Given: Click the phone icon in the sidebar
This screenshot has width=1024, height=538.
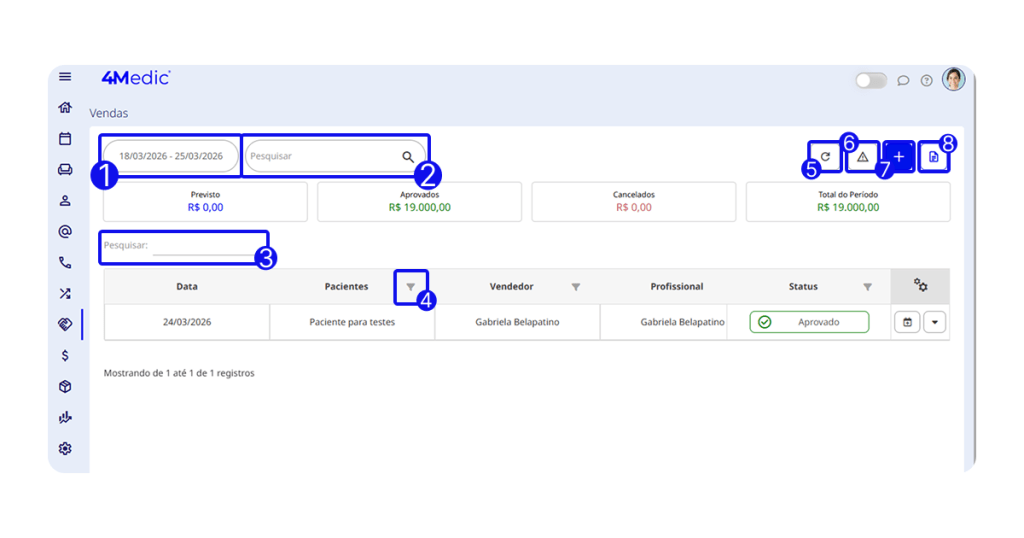Looking at the screenshot, I should click(65, 263).
